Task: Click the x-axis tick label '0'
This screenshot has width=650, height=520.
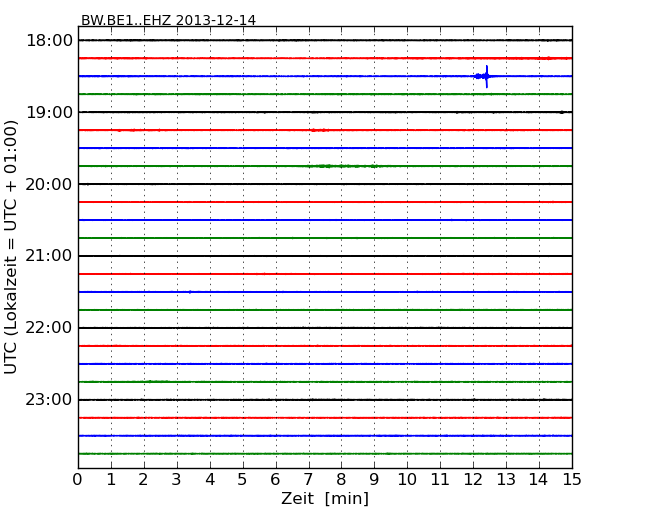Action: 78,479
